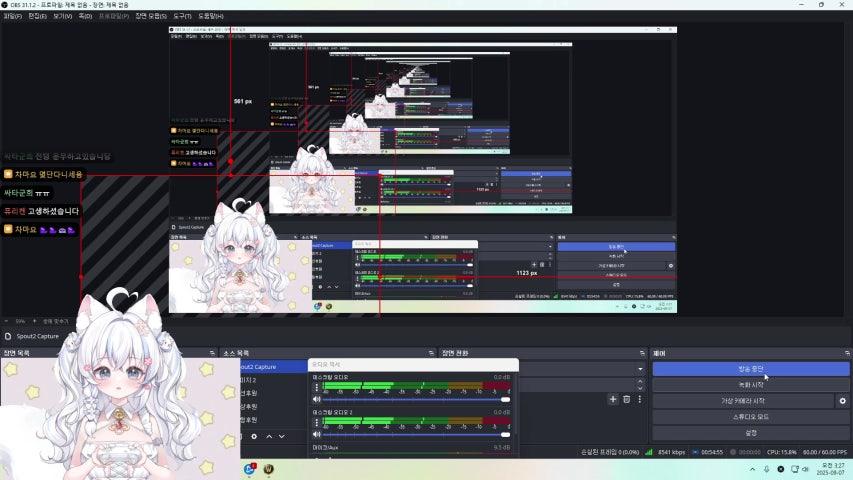Open the 편집(E) menu
This screenshot has height=480, width=853.
click(37, 16)
